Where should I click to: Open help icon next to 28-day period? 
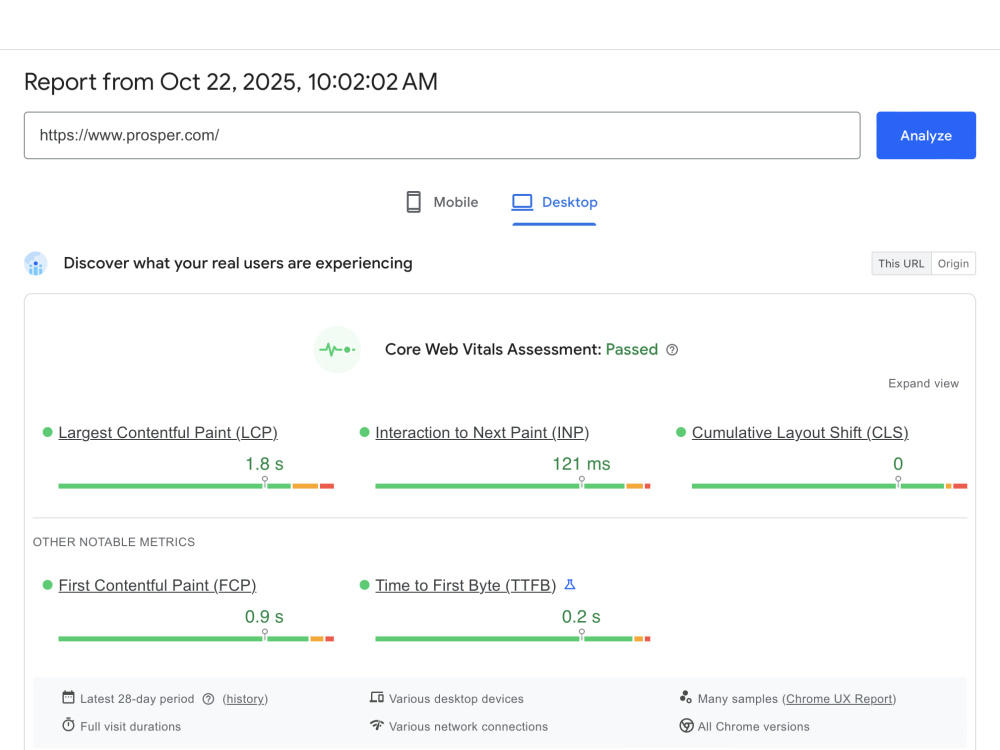208,699
